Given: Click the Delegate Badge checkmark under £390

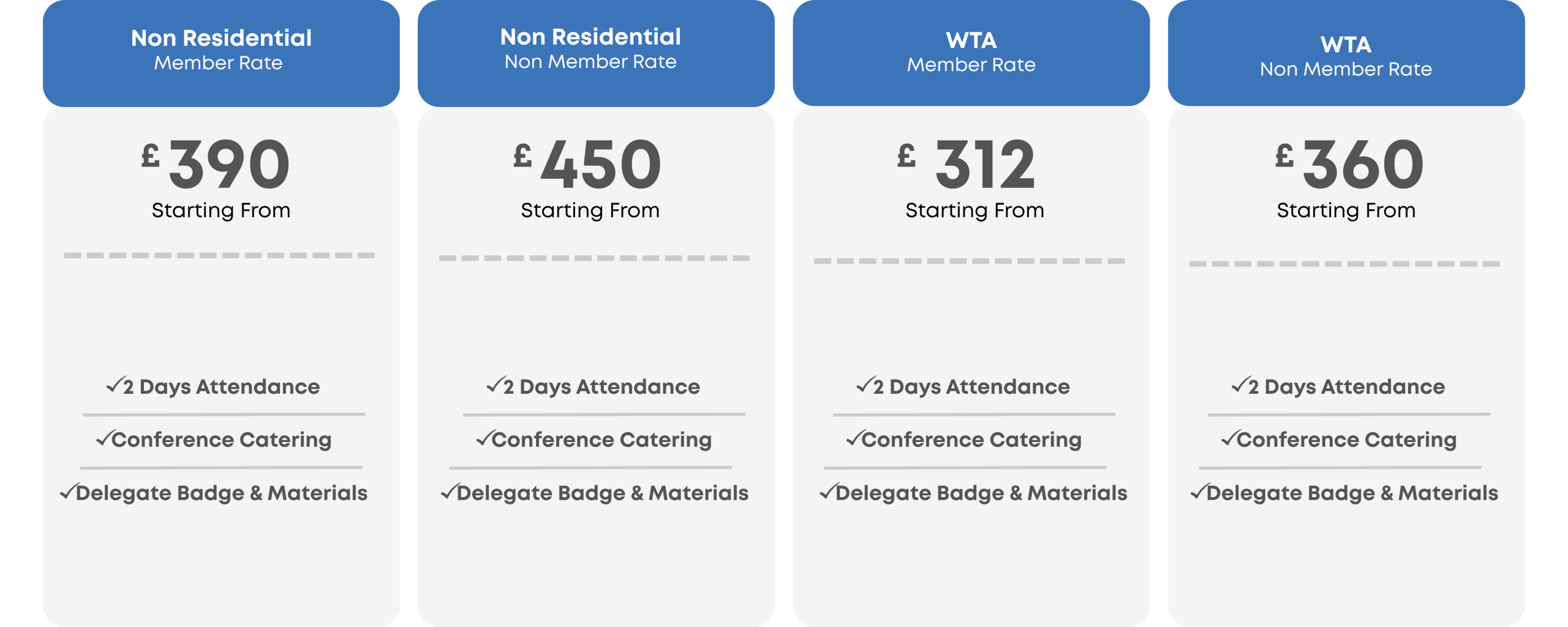Looking at the screenshot, I should click(x=67, y=491).
